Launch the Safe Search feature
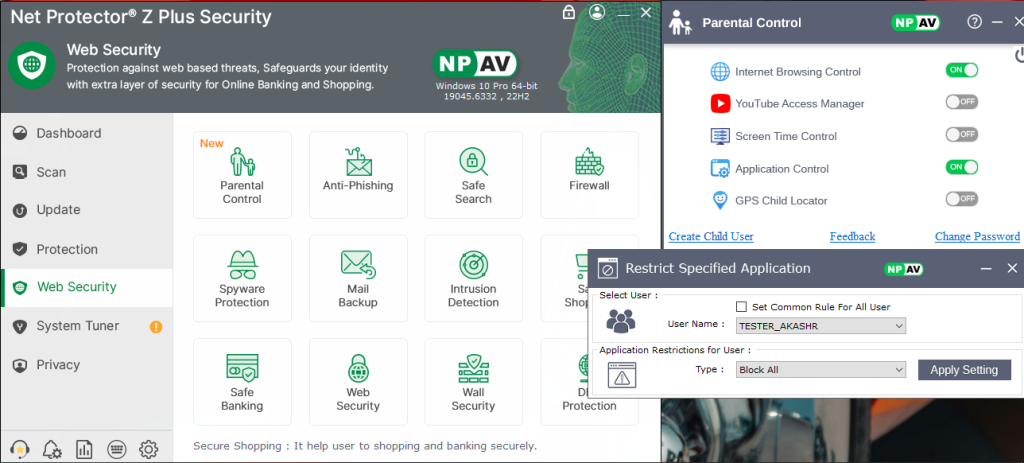The height and width of the screenshot is (463, 1024). tap(473, 176)
